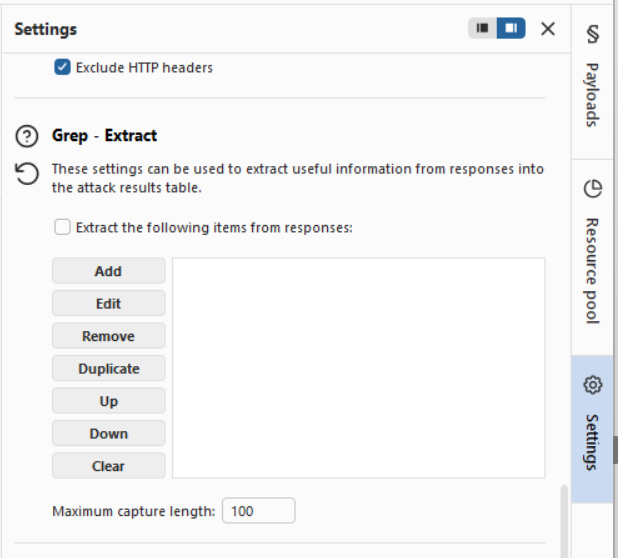The width and height of the screenshot is (618, 558).
Task: Enable Extract the following items from responses
Action: 62,227
